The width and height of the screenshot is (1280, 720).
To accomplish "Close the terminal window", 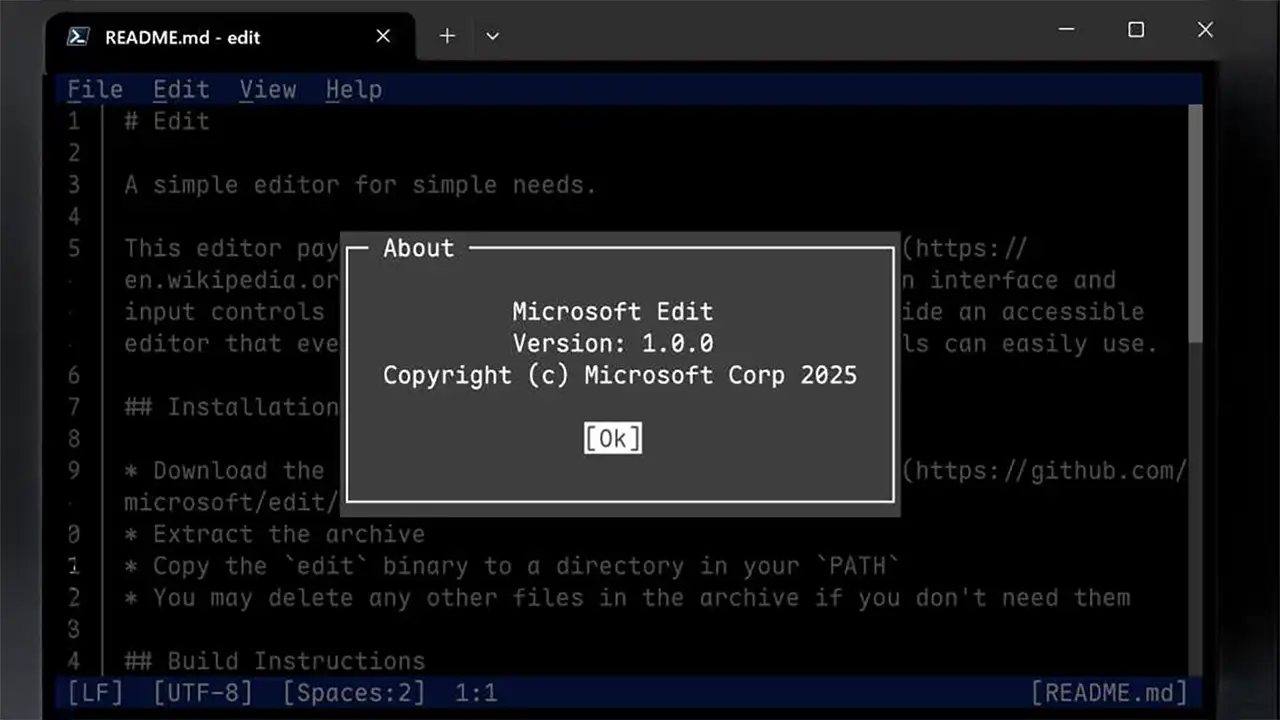I will point(1205,30).
